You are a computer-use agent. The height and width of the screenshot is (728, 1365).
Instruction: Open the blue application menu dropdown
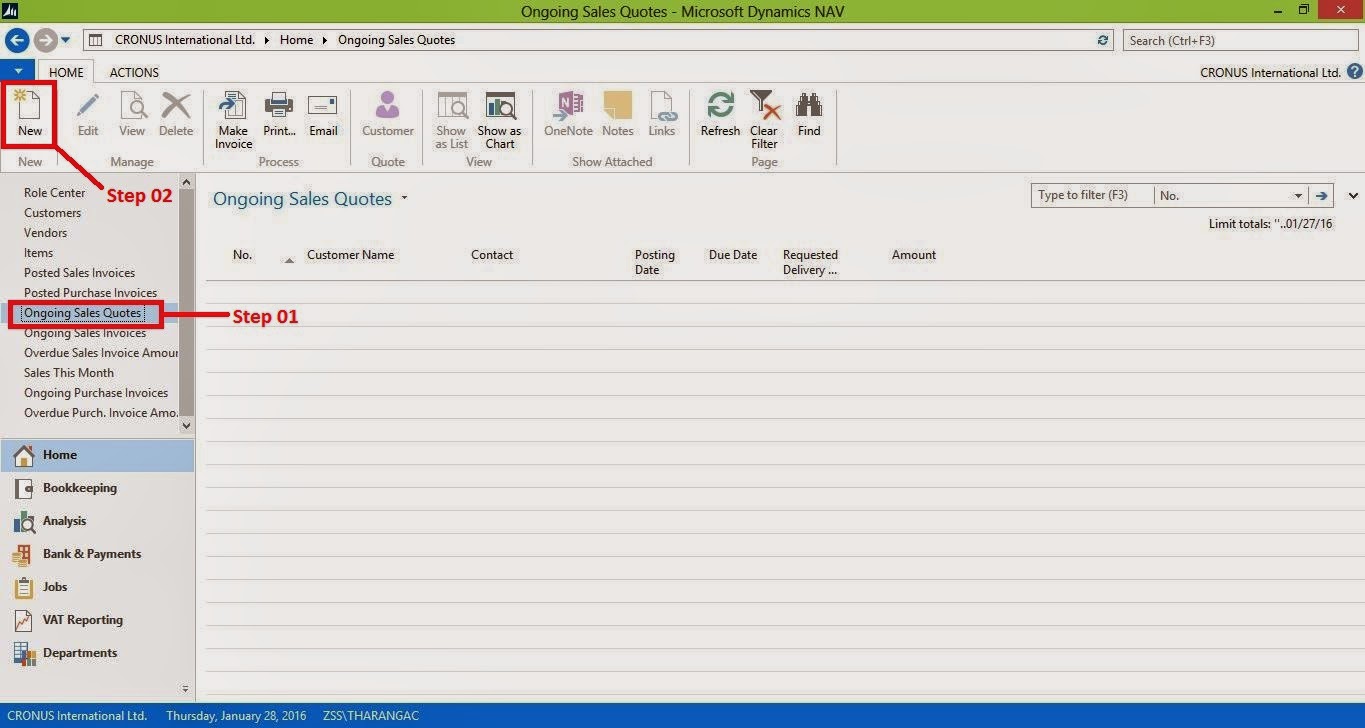coord(18,71)
